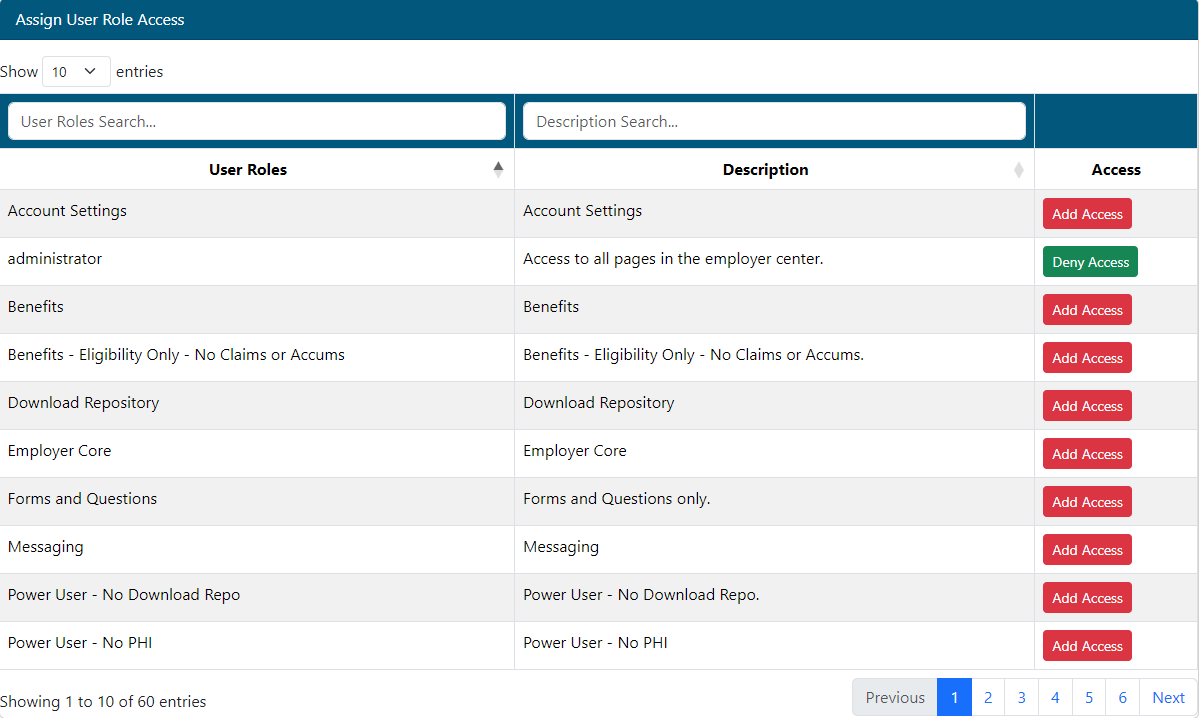Sort by Description column arrow

tap(1018, 170)
